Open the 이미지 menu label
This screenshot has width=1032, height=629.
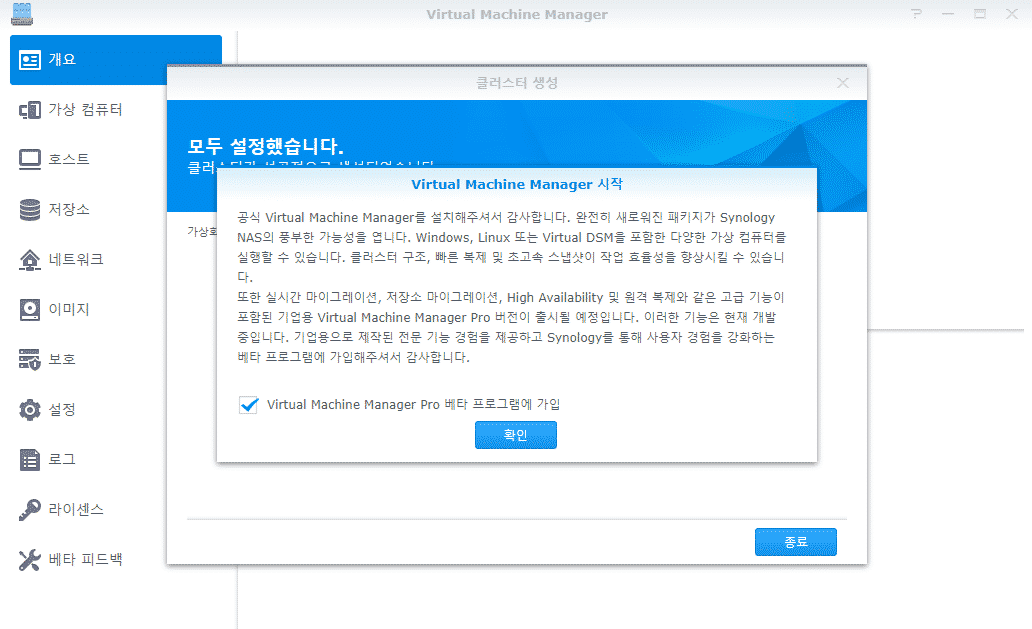pyautogui.click(x=69, y=310)
